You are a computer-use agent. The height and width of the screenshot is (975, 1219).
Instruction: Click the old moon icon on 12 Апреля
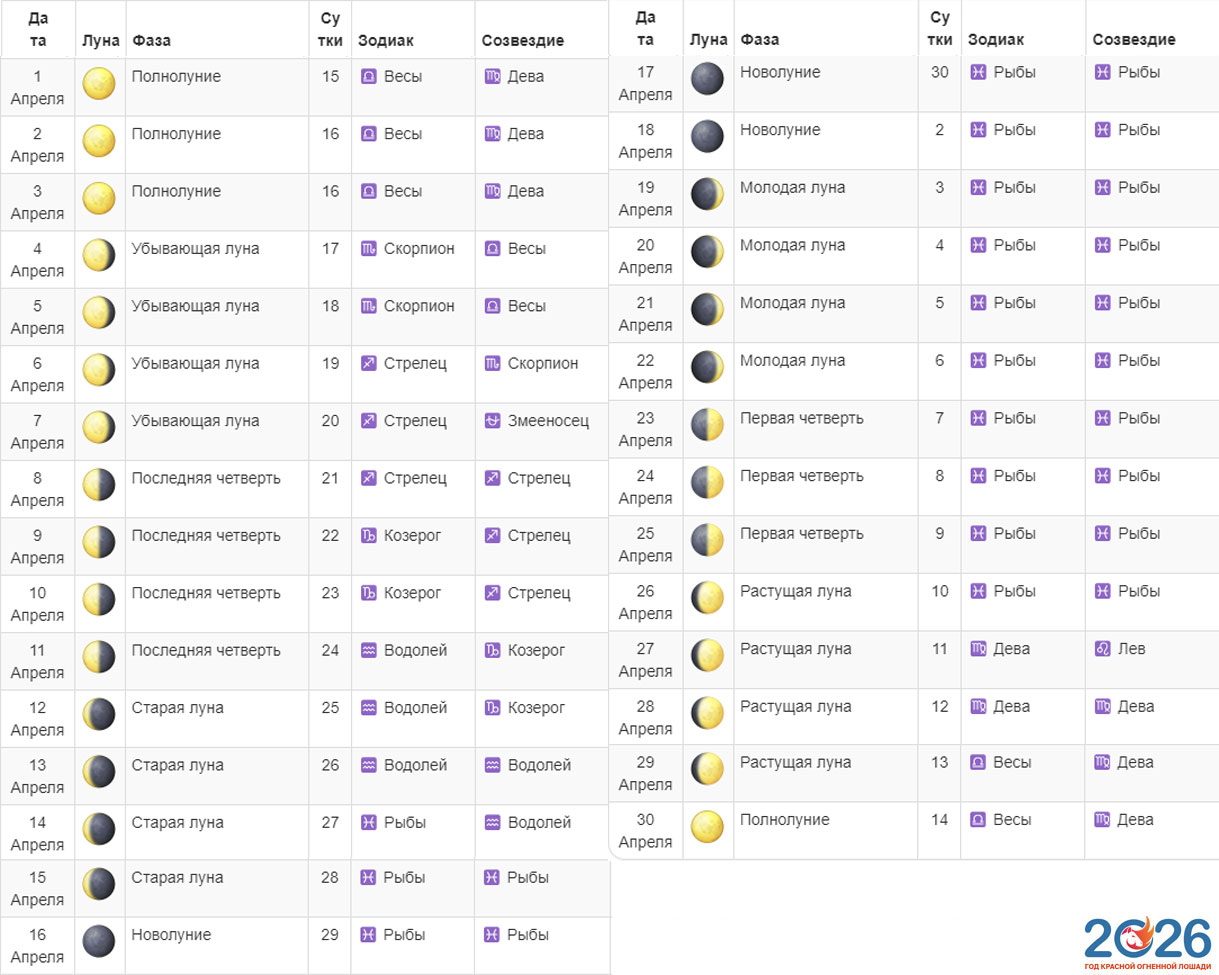click(99, 714)
